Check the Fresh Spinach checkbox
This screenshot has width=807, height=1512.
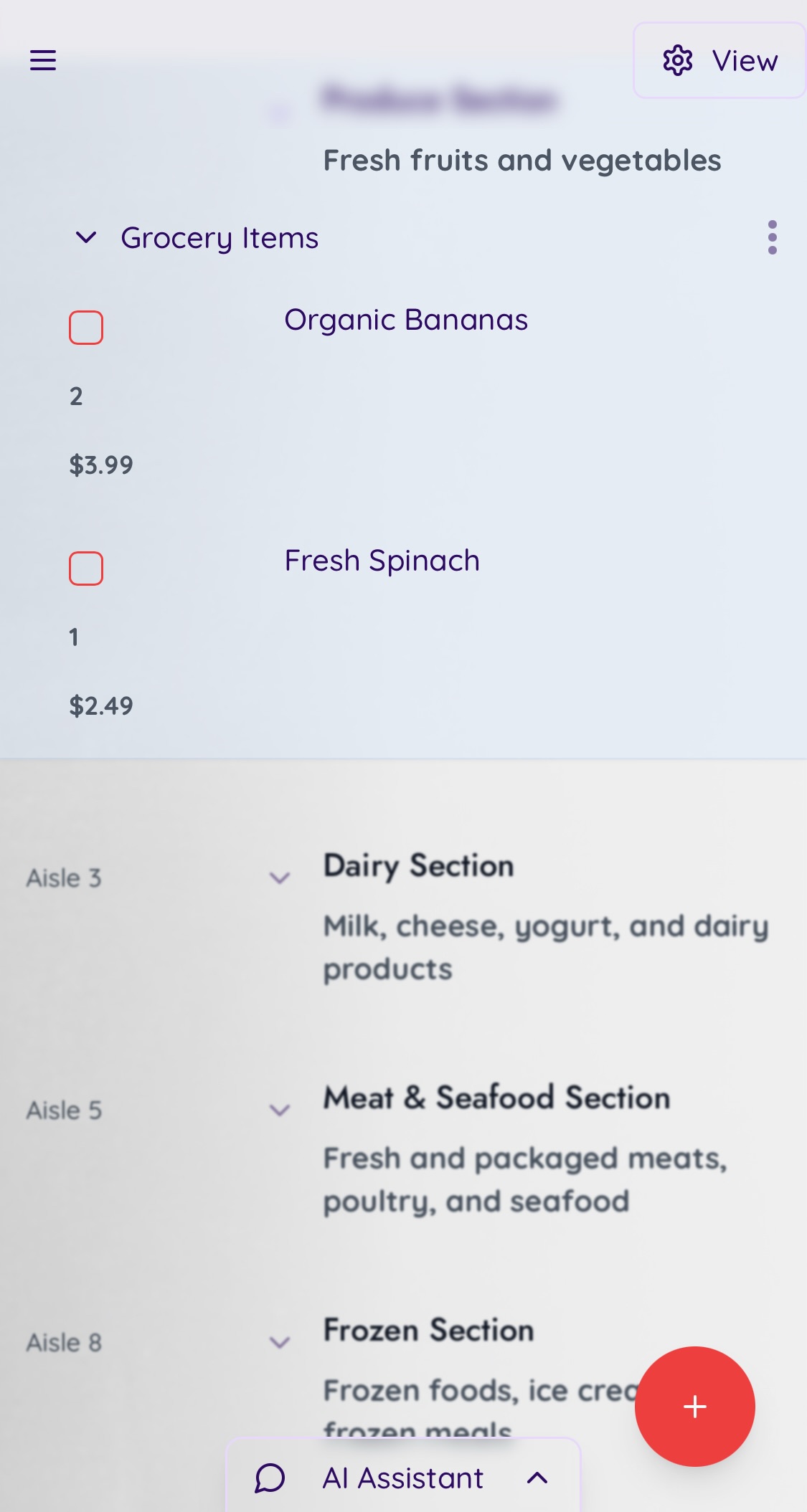point(86,569)
